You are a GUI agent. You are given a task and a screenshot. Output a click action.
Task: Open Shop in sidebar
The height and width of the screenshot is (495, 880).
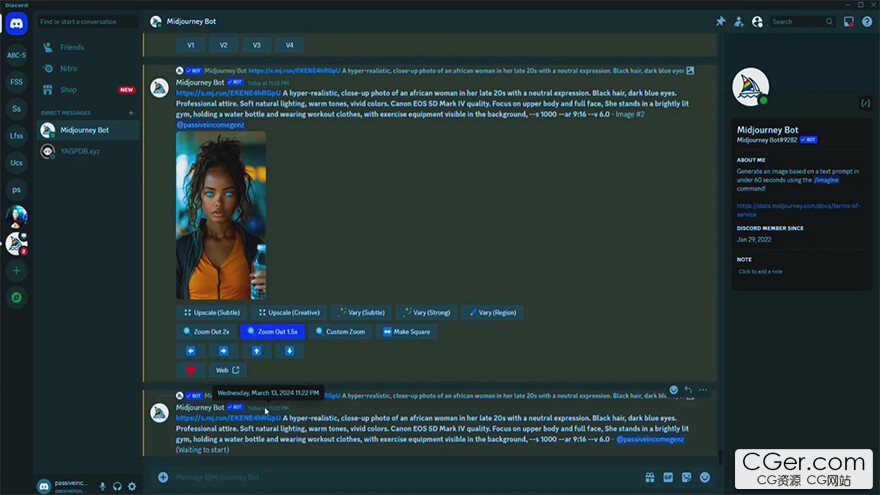click(x=88, y=90)
